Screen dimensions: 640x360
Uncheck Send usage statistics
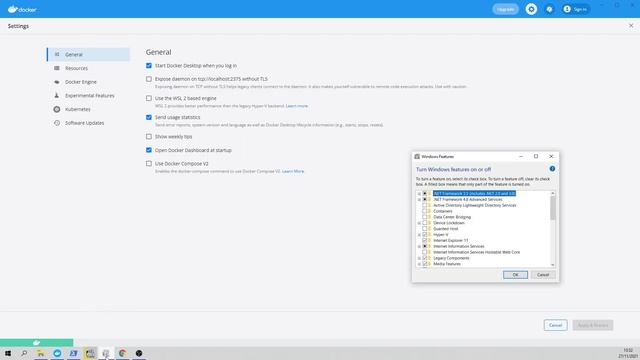click(x=149, y=117)
